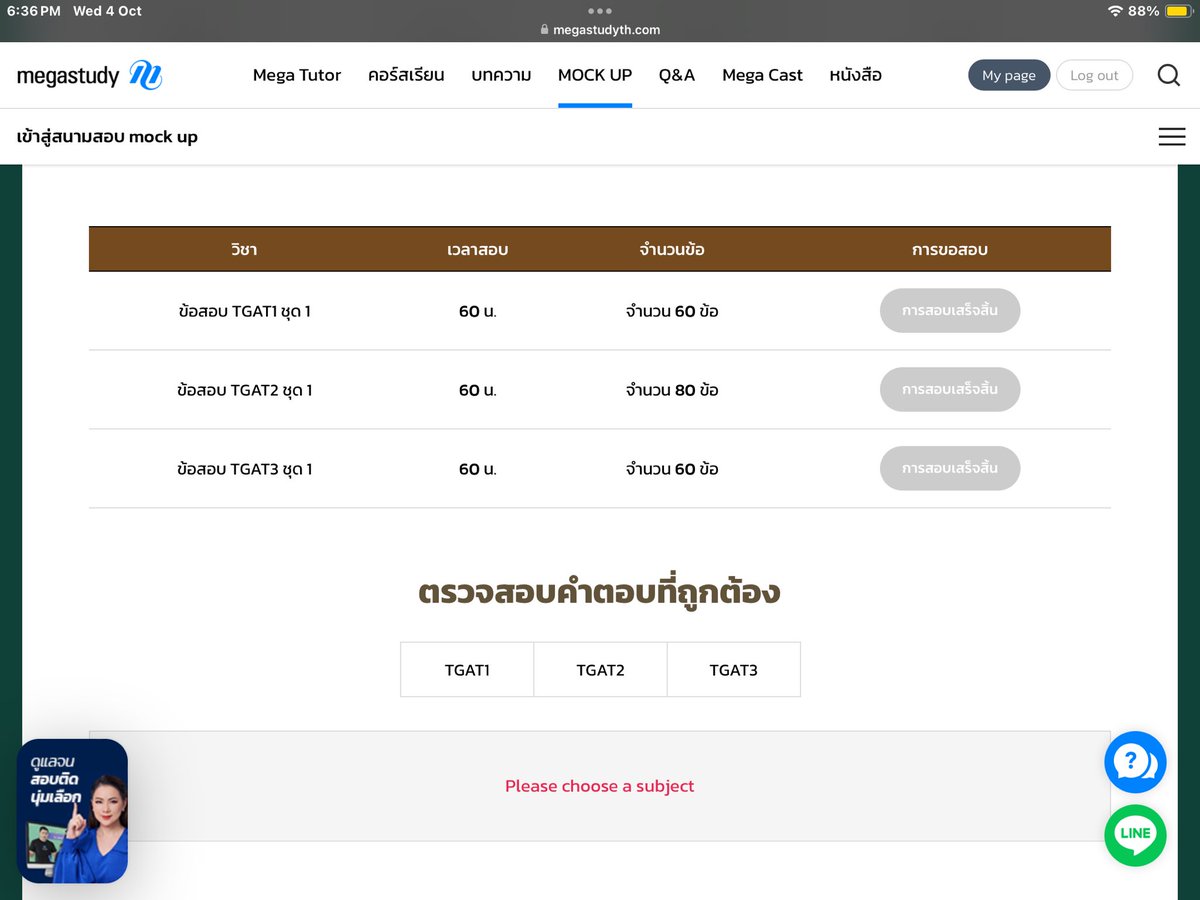
Task: Select the TGAT1 answer tab
Action: [467, 670]
